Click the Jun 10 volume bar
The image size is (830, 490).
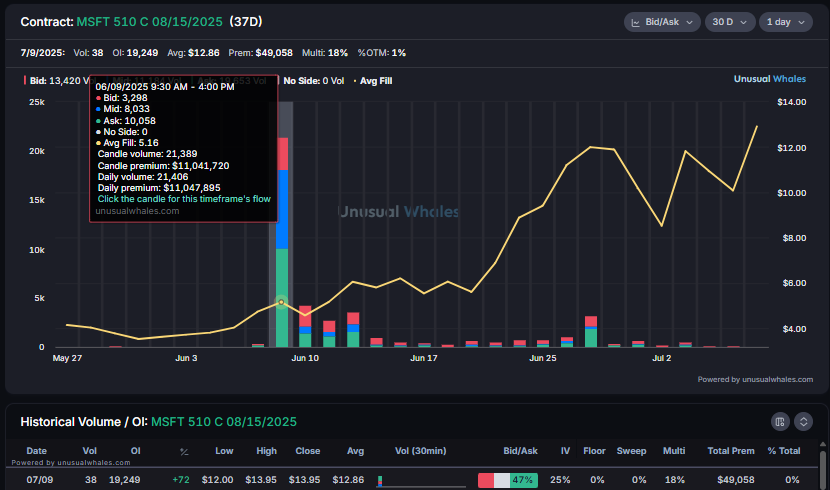tap(305, 326)
